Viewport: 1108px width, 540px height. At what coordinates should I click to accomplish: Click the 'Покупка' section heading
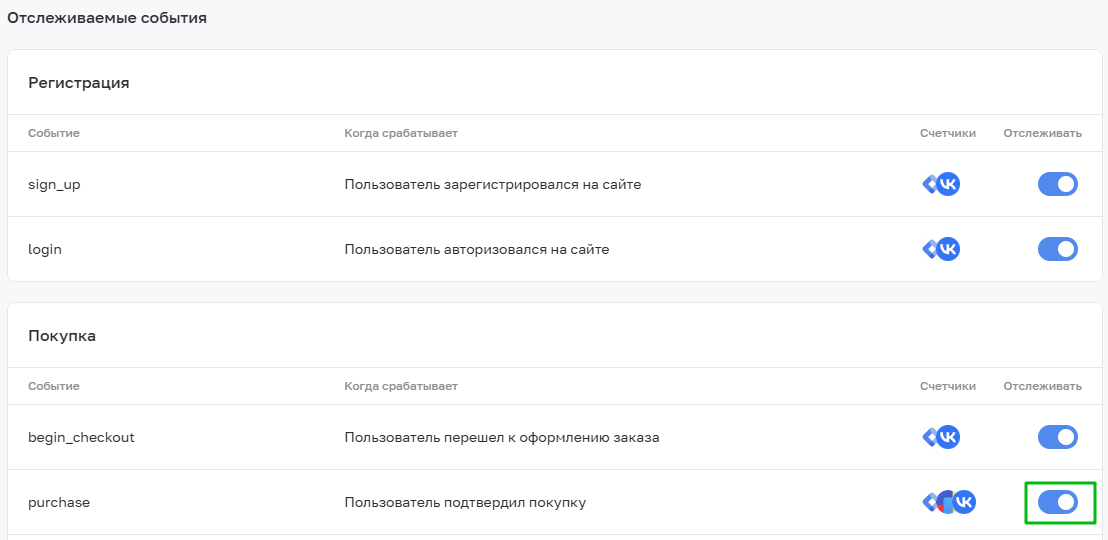[62, 336]
